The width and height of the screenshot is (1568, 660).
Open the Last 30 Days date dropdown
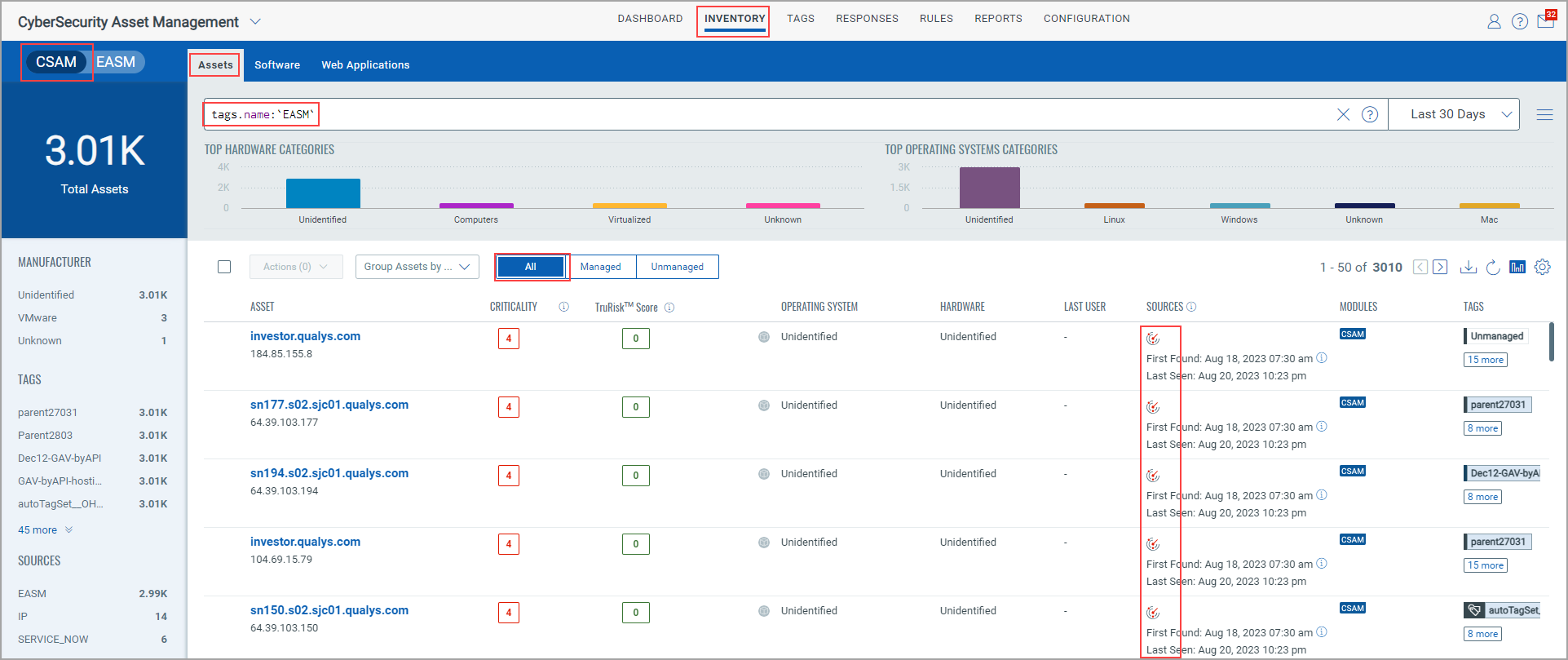click(1454, 114)
